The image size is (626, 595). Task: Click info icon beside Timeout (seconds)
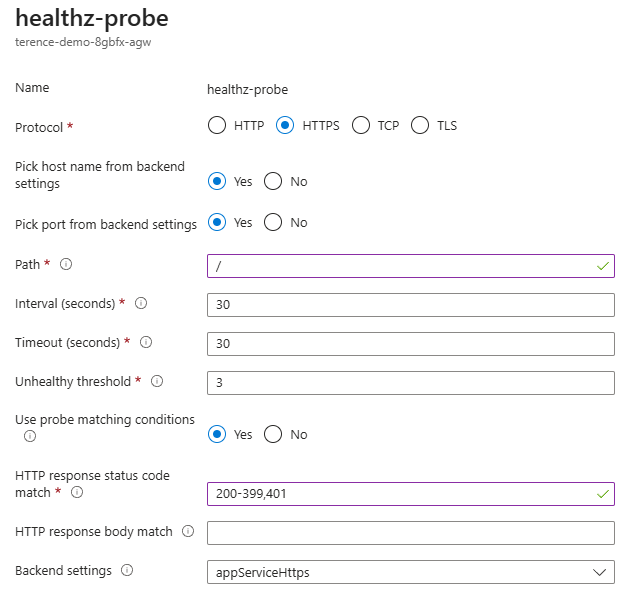click(146, 342)
